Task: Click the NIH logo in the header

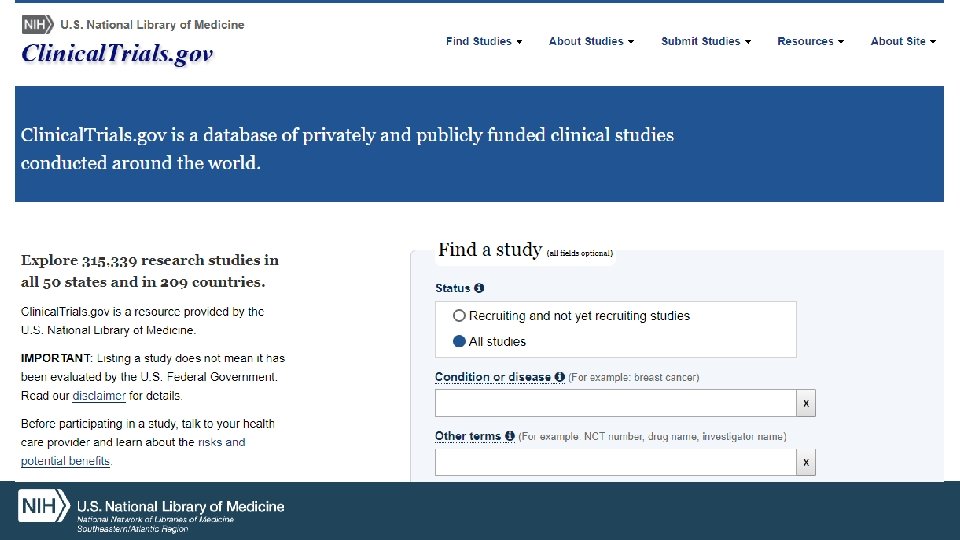Action: (37, 24)
